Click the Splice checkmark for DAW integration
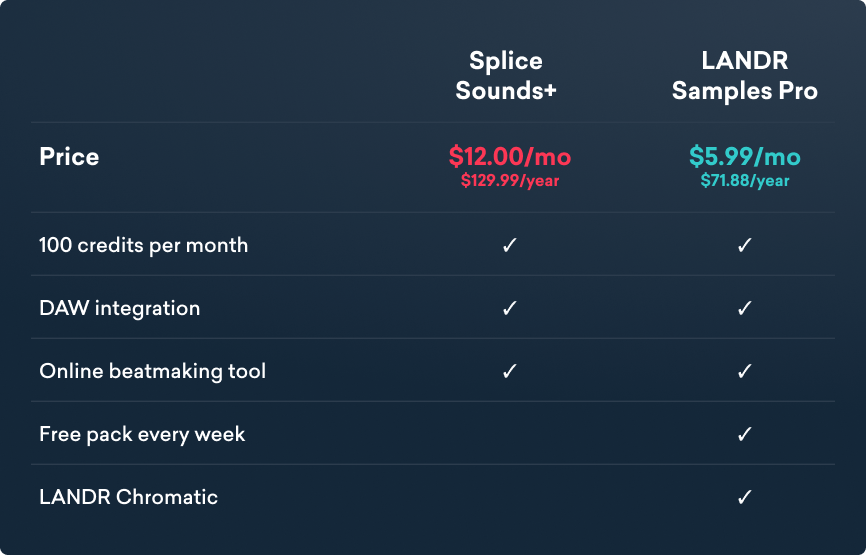Screen dimensions: 866x555 509,308
